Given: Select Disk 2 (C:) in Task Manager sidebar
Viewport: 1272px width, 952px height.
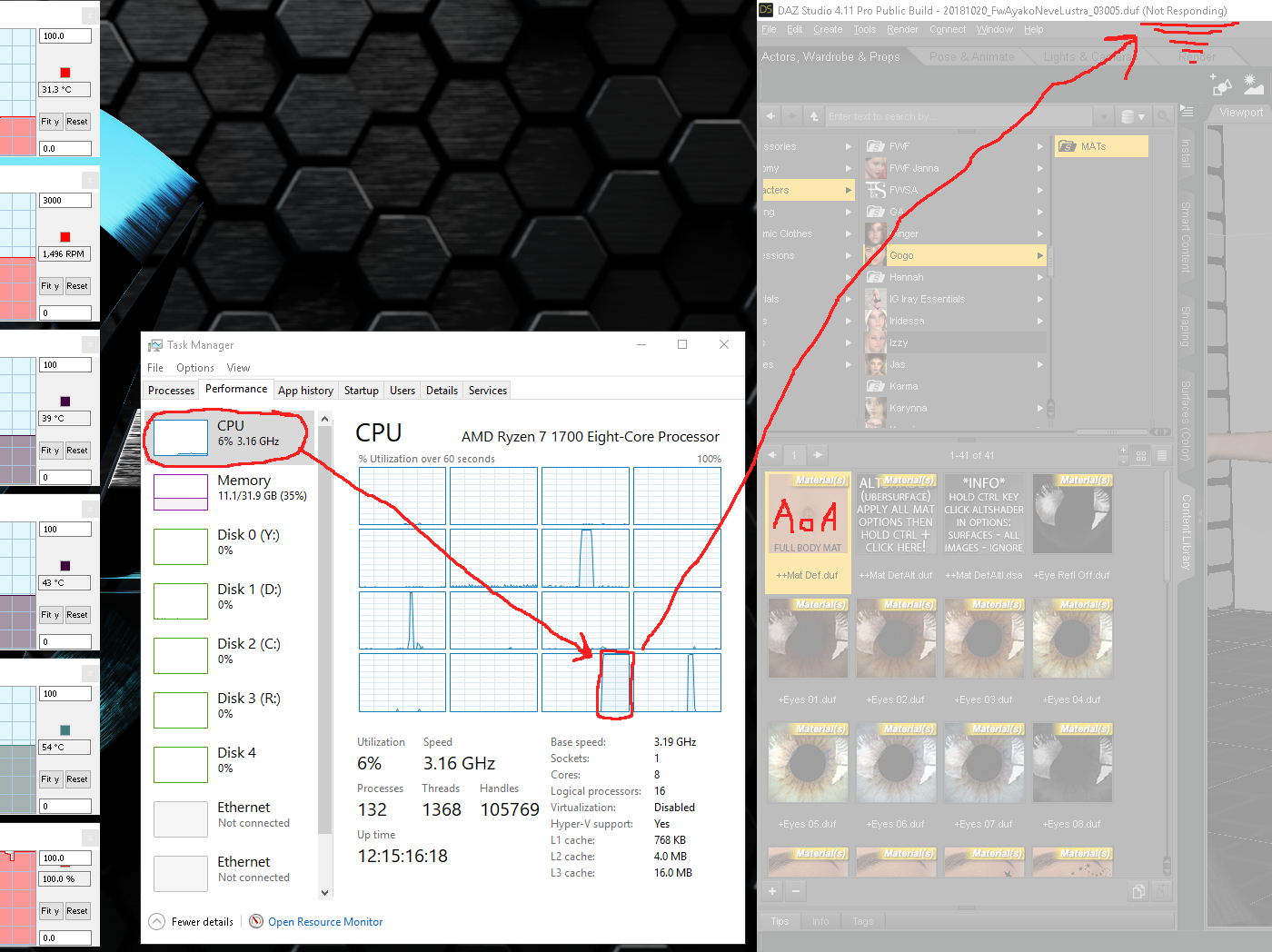Looking at the screenshot, I should (x=231, y=655).
